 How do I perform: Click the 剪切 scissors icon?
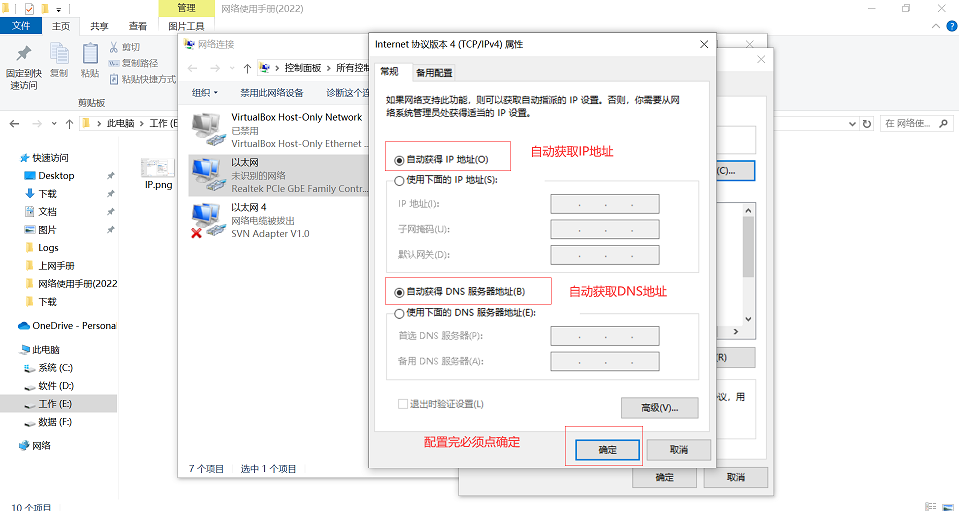point(114,47)
